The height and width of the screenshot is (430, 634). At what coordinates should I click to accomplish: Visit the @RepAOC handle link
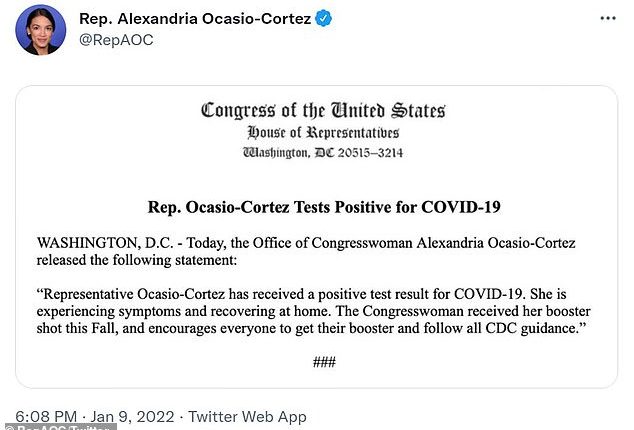pyautogui.click(x=116, y=40)
